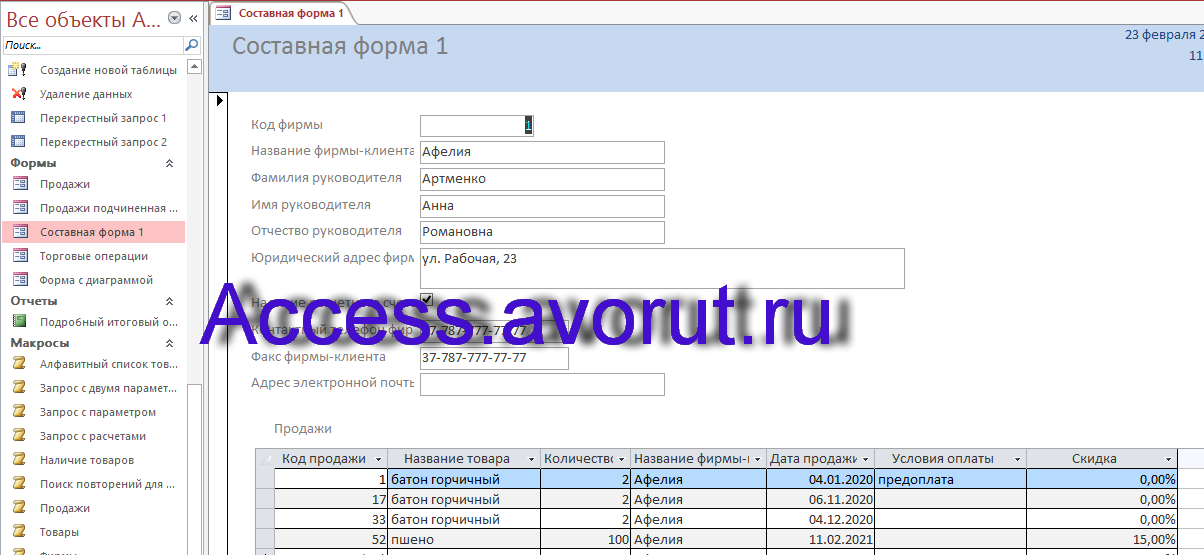Click the 'Продажи' form icon

coord(19,184)
